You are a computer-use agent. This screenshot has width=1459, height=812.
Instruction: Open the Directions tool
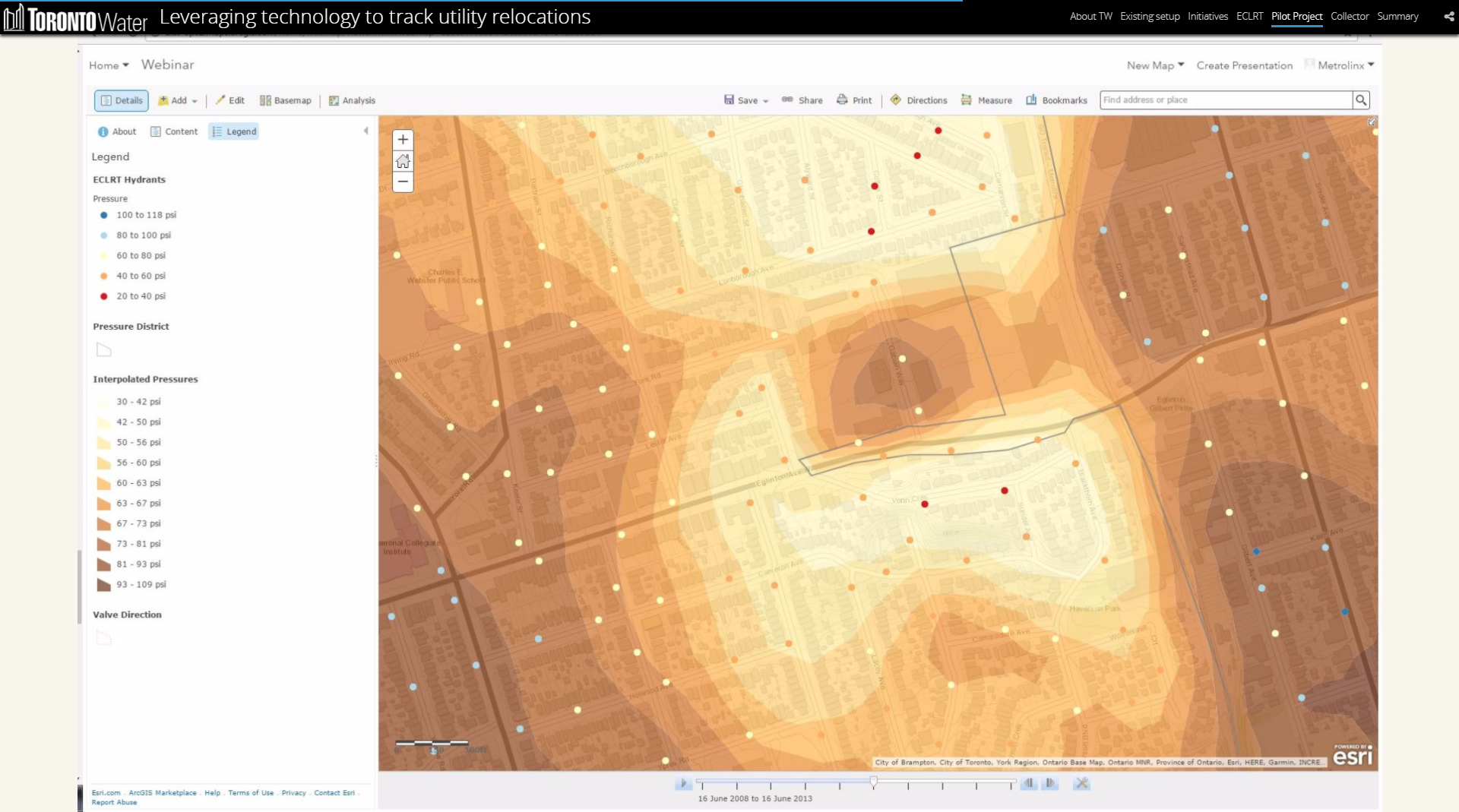pyautogui.click(x=919, y=100)
